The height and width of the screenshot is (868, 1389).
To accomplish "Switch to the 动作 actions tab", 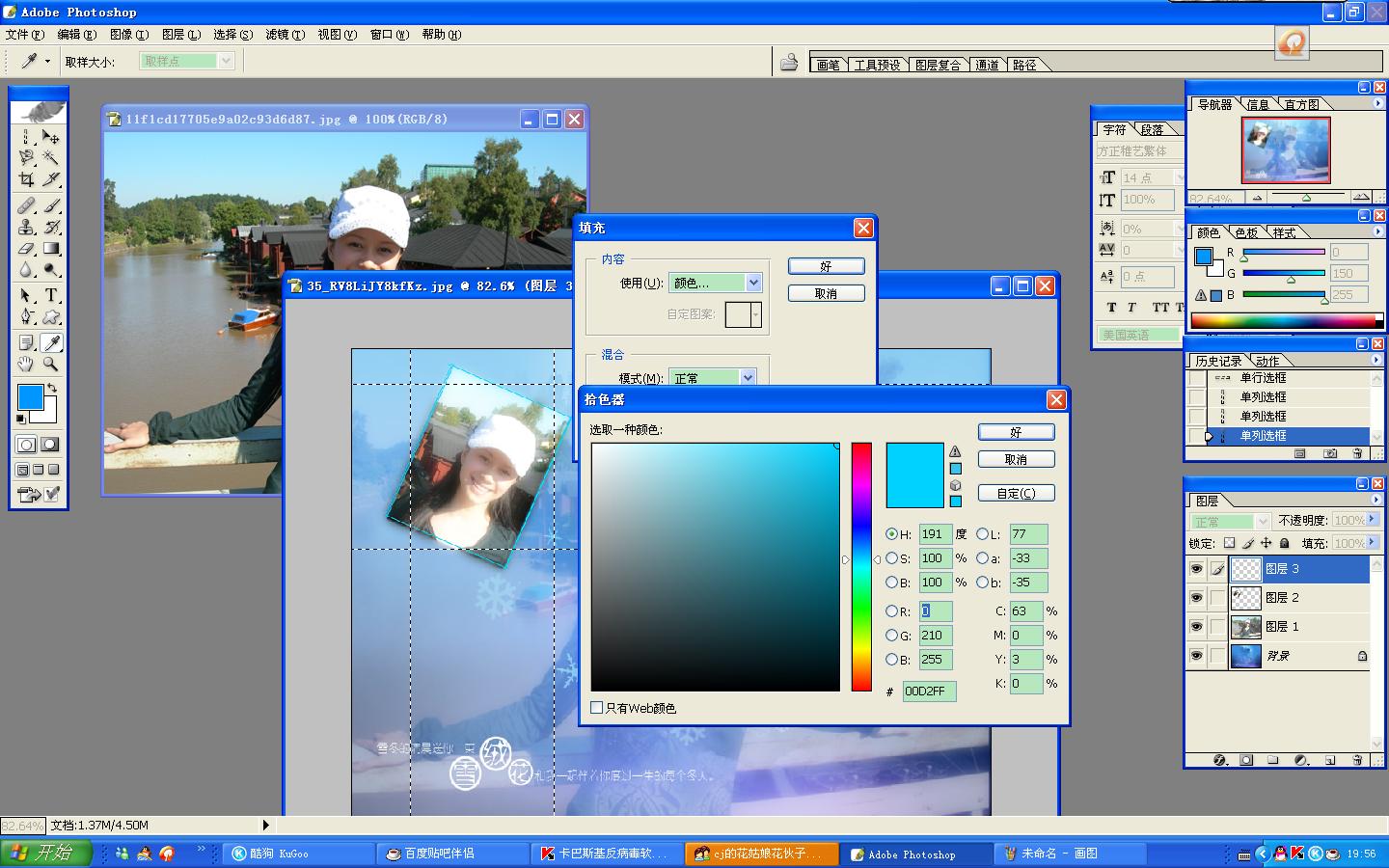I will pos(1267,361).
